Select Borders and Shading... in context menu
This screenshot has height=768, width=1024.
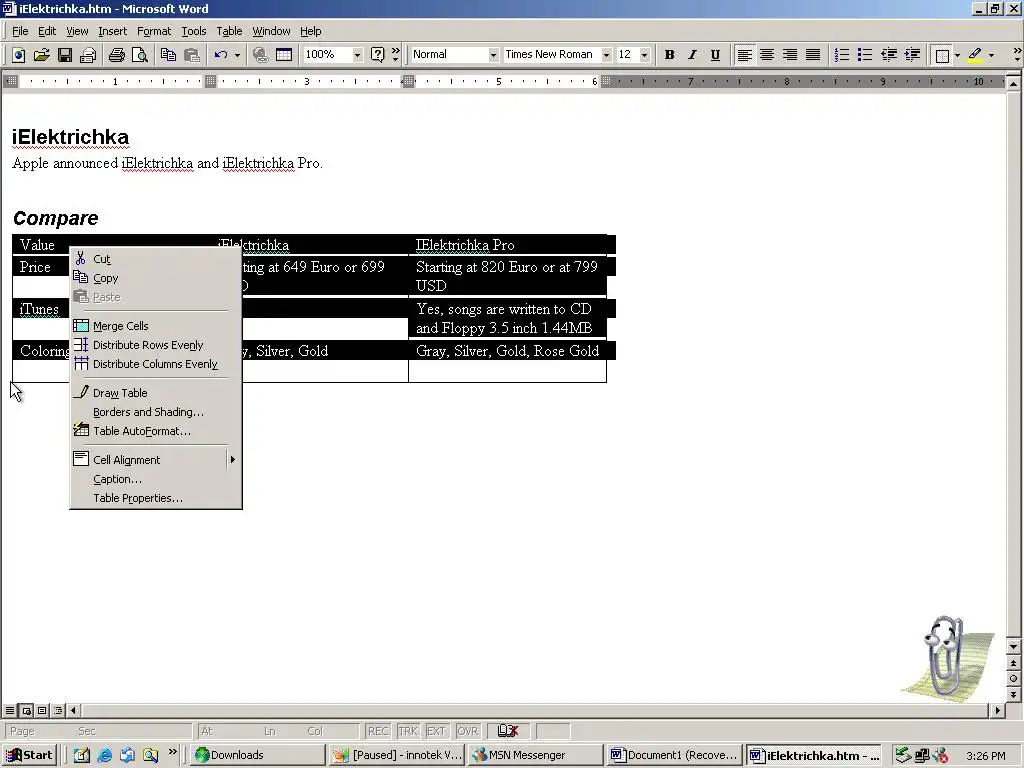(x=155, y=412)
